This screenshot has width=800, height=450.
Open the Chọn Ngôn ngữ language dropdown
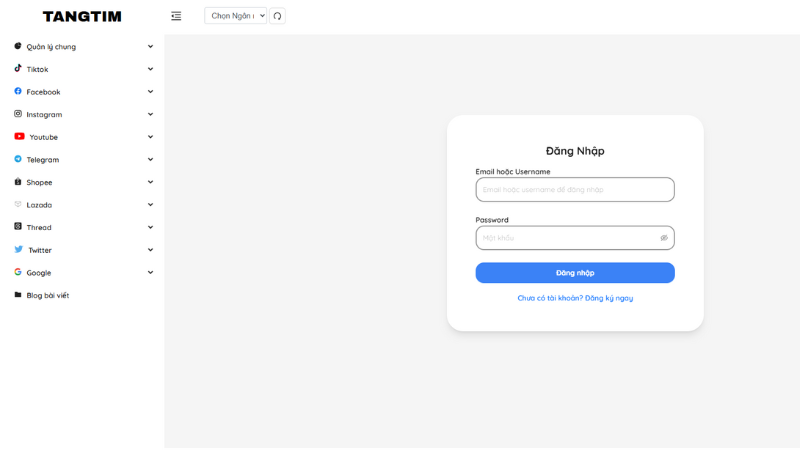click(235, 16)
